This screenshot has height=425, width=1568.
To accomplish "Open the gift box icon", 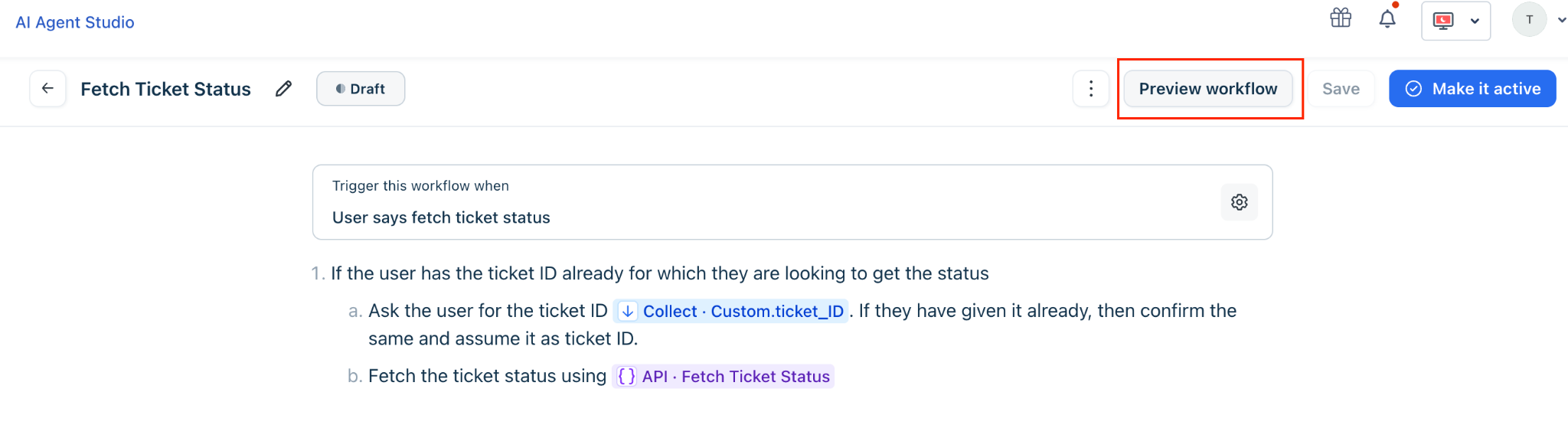I will pos(1341,18).
